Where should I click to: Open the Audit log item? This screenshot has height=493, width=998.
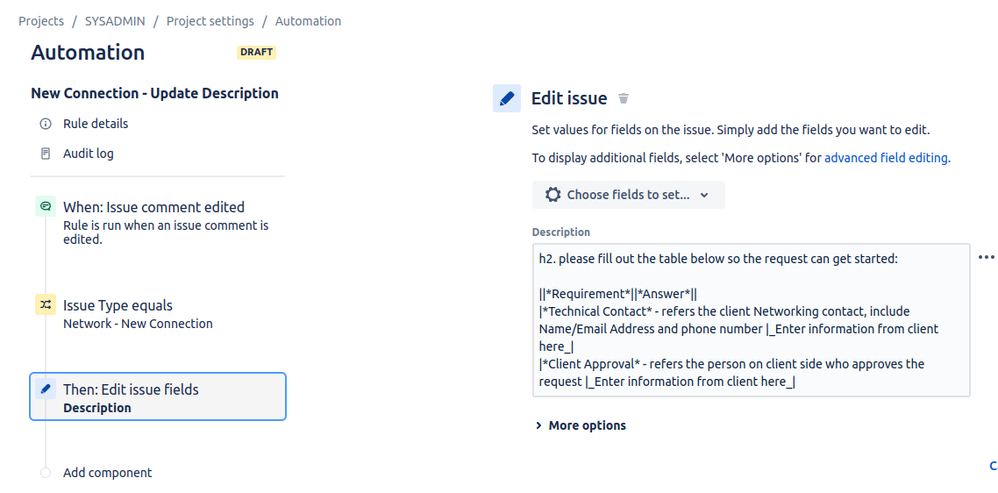(x=88, y=154)
